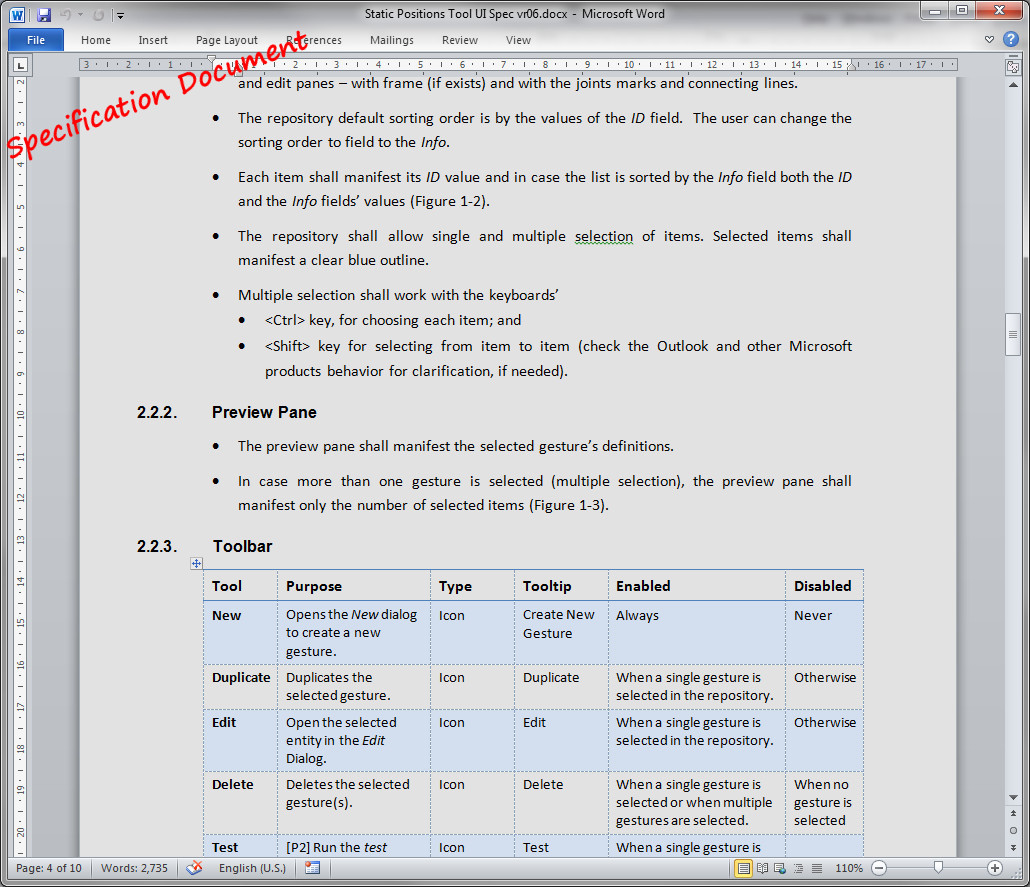Click the "Delete" cell in Tool column
The width and height of the screenshot is (1030, 887).
click(240, 803)
